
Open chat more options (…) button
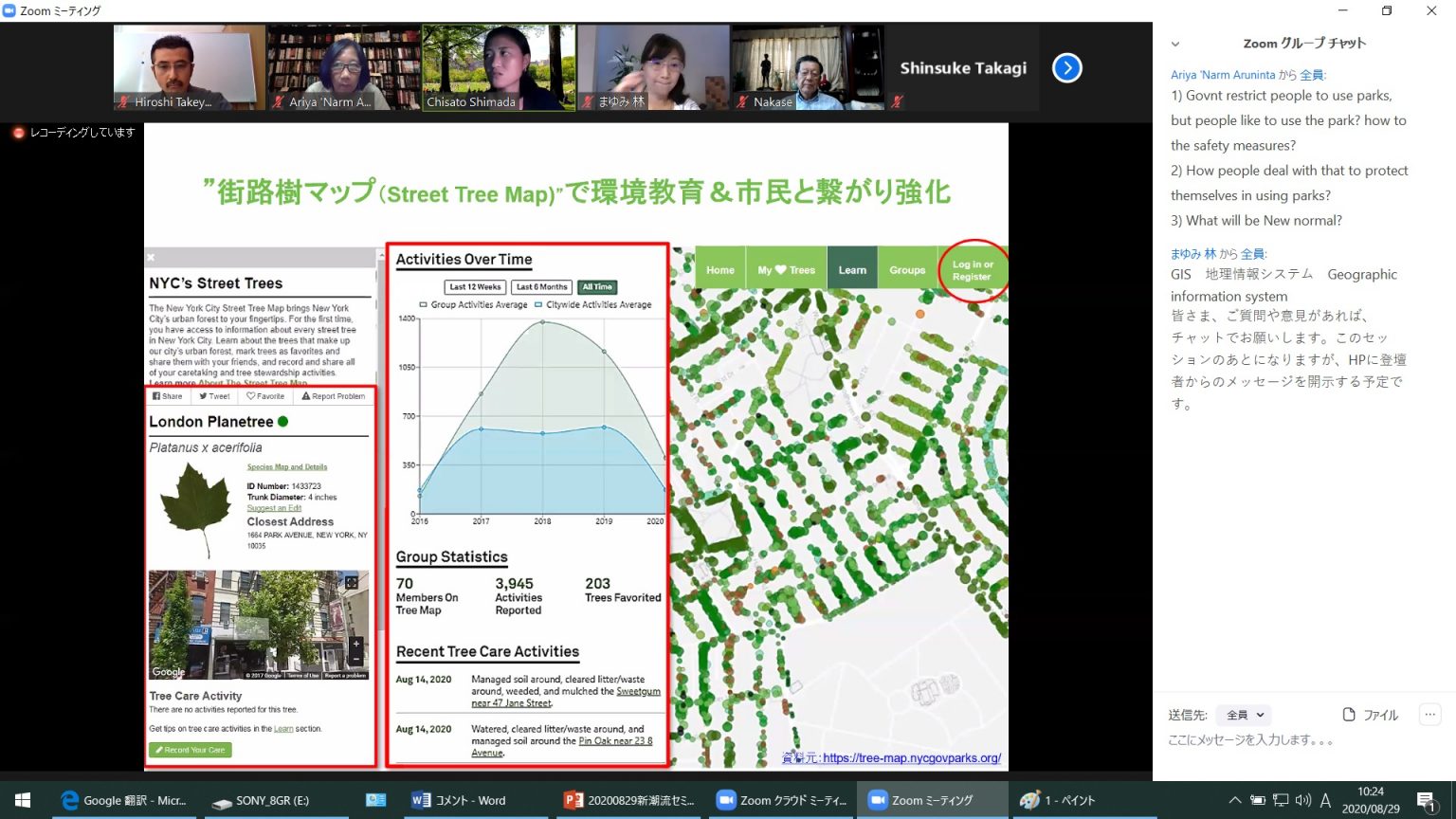(x=1429, y=715)
